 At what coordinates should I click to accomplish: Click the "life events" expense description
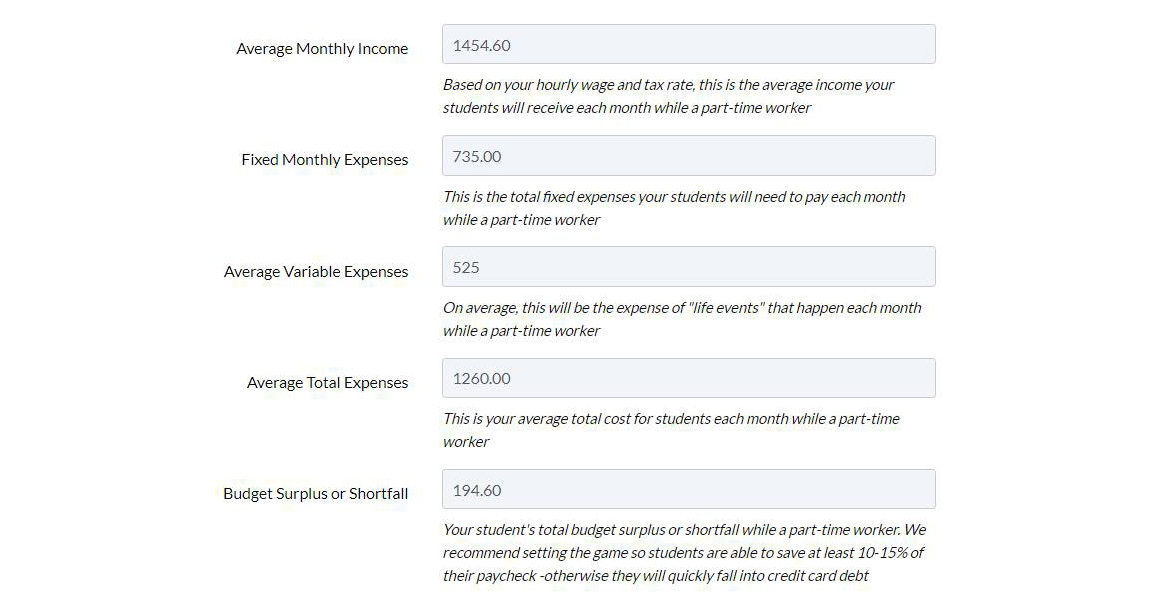point(682,319)
